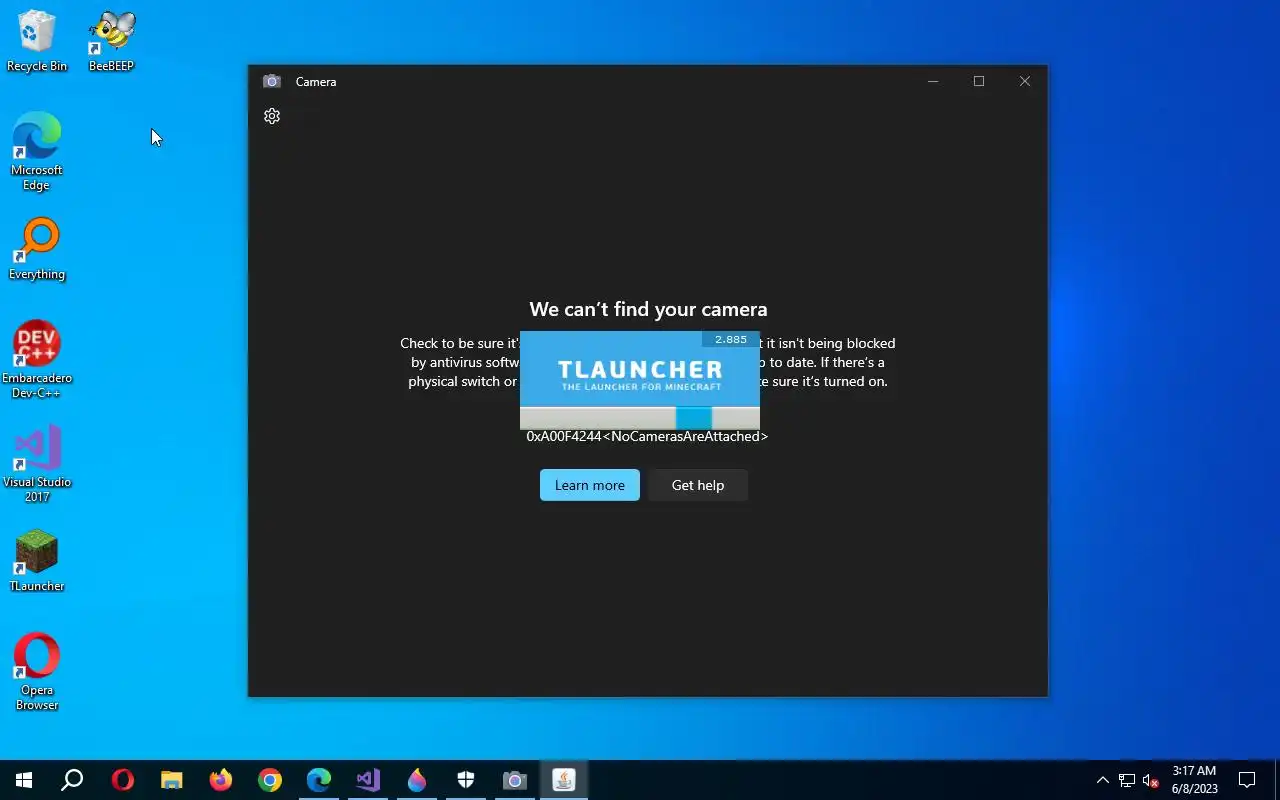Click 'We can't find your camera' heading

[648, 309]
